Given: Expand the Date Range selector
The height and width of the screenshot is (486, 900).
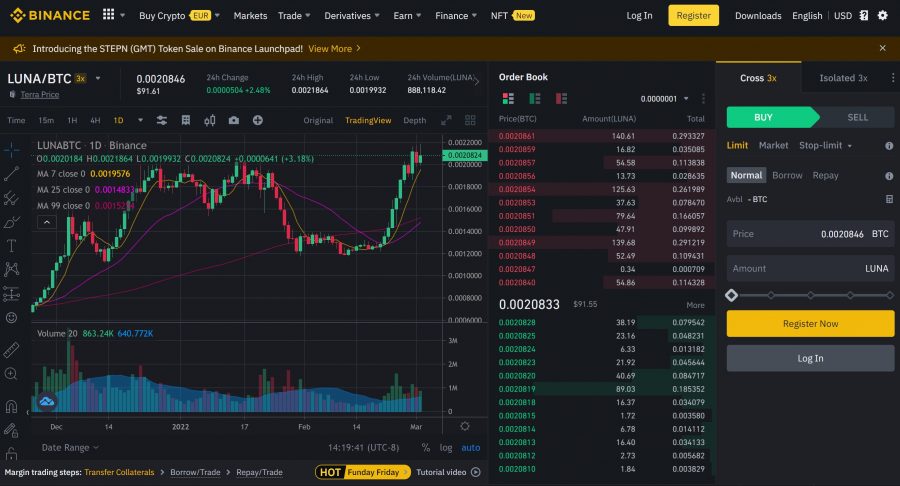Looking at the screenshot, I should (71, 448).
